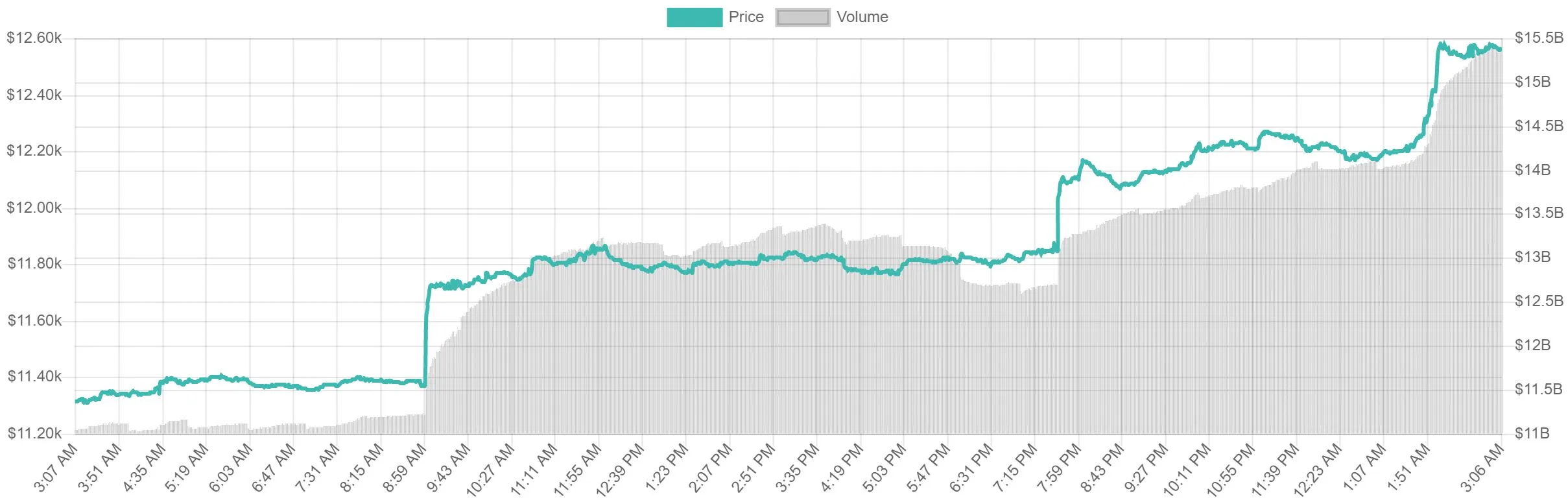Click the 1:51 AM time axis label
This screenshot has width=1568, height=502.
pos(1408,467)
